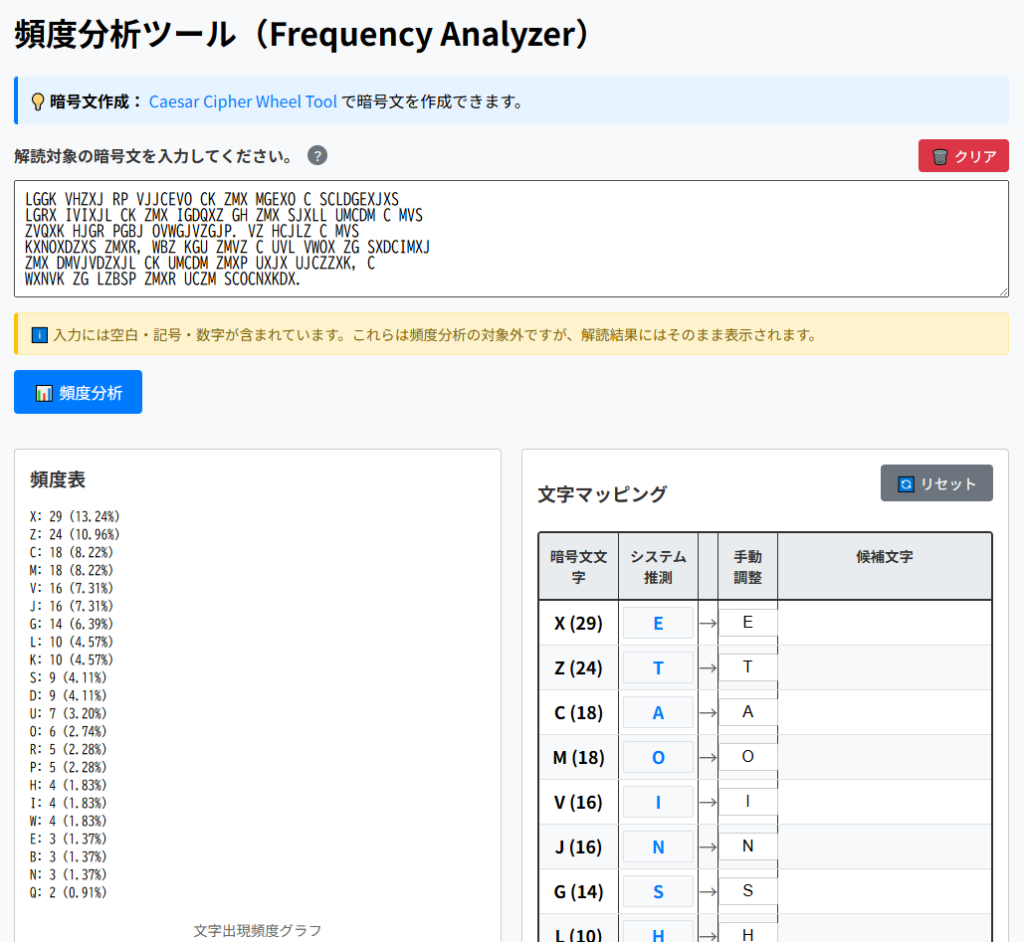Select system guess T for Z row
This screenshot has height=942, width=1024.
[x=657, y=668]
